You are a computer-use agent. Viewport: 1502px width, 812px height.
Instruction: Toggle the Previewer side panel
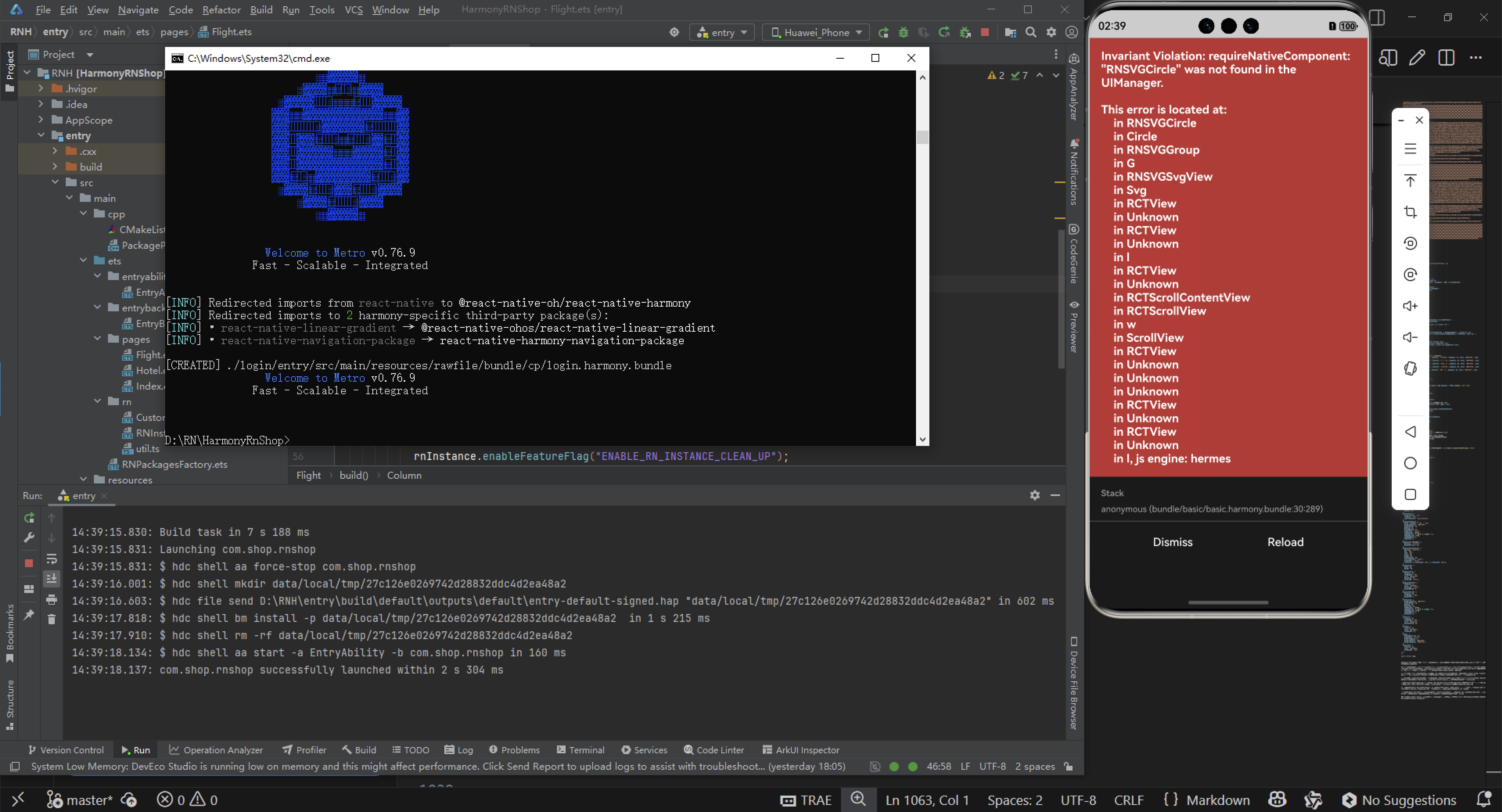tap(1074, 327)
